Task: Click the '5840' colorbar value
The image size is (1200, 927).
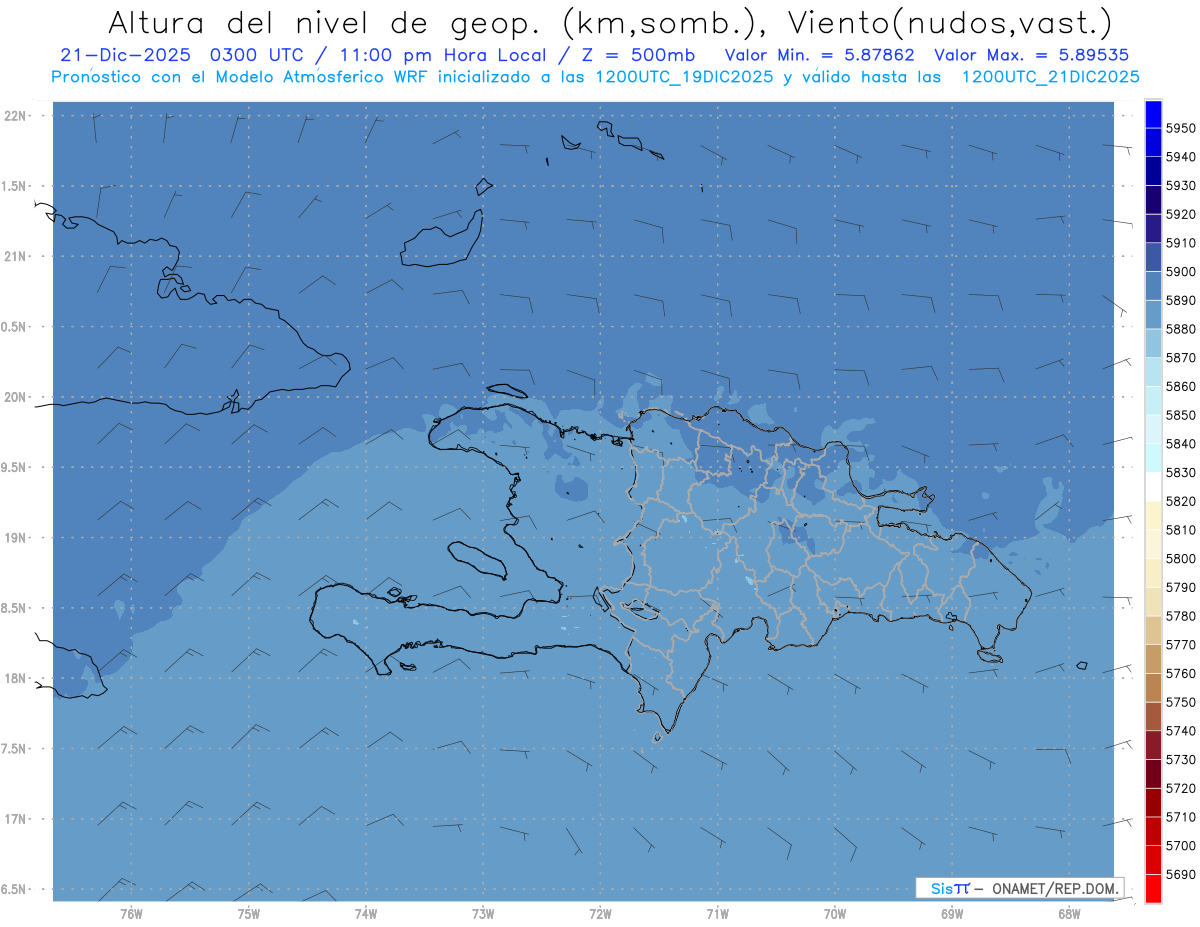Action: click(1180, 443)
